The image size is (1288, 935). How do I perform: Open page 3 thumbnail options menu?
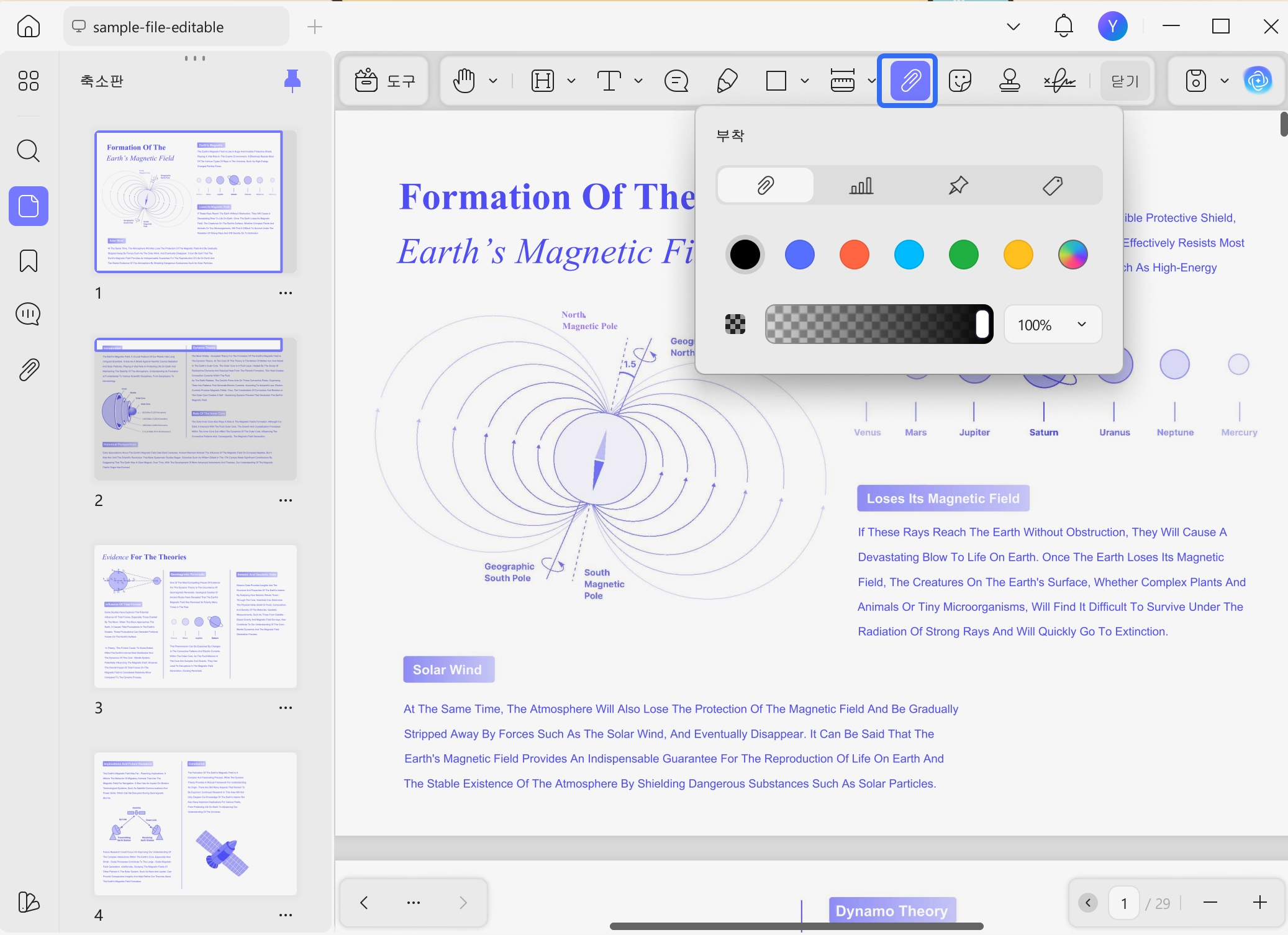[x=286, y=708]
